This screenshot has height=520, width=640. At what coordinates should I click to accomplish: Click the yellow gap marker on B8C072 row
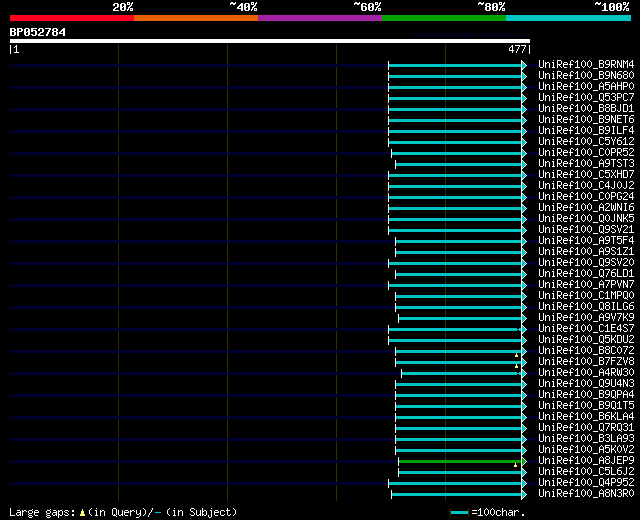(516, 356)
